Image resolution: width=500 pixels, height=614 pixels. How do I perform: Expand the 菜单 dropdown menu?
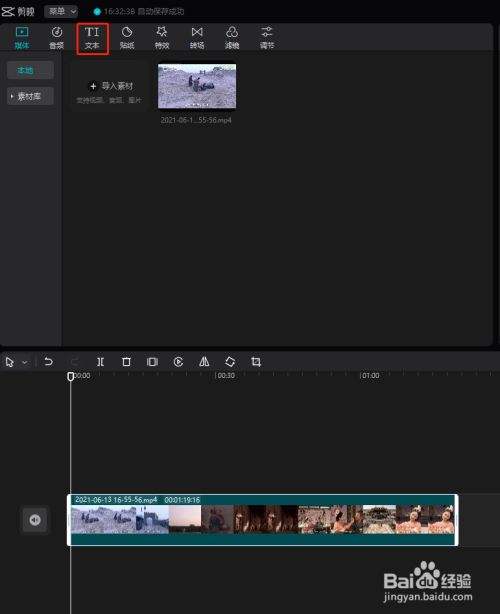61,11
